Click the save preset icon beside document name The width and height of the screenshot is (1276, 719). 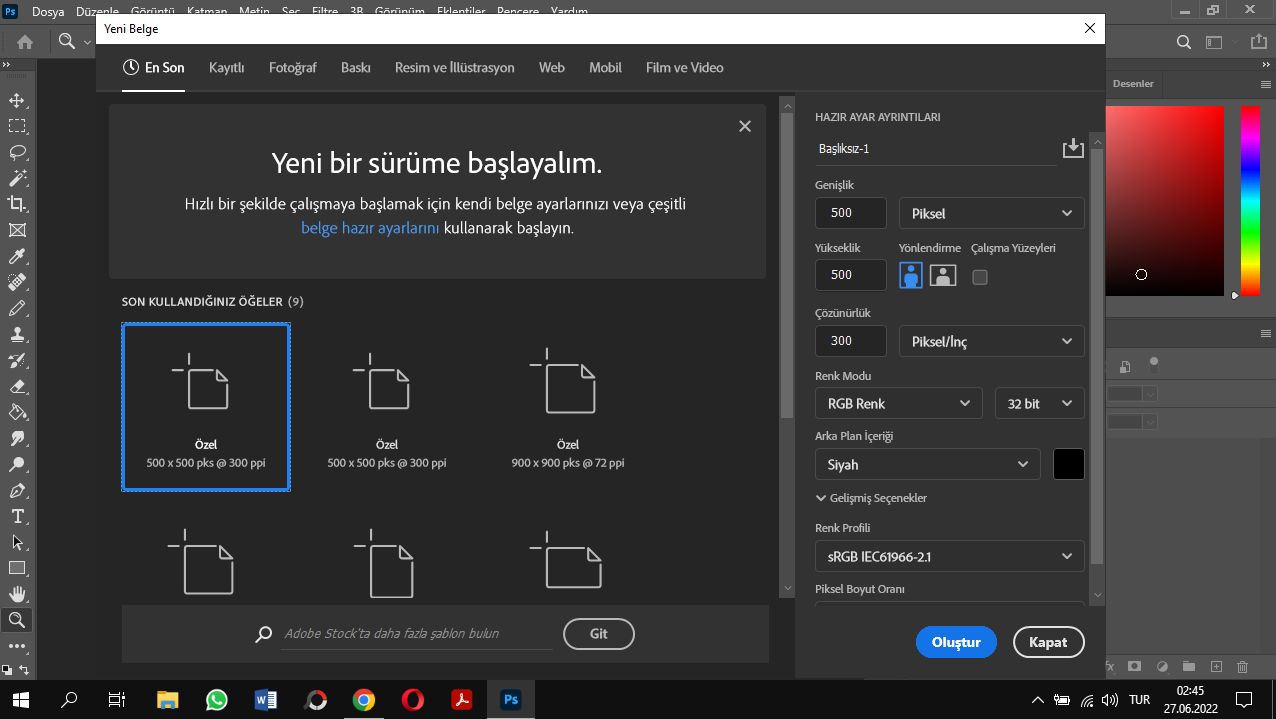tap(1072, 149)
